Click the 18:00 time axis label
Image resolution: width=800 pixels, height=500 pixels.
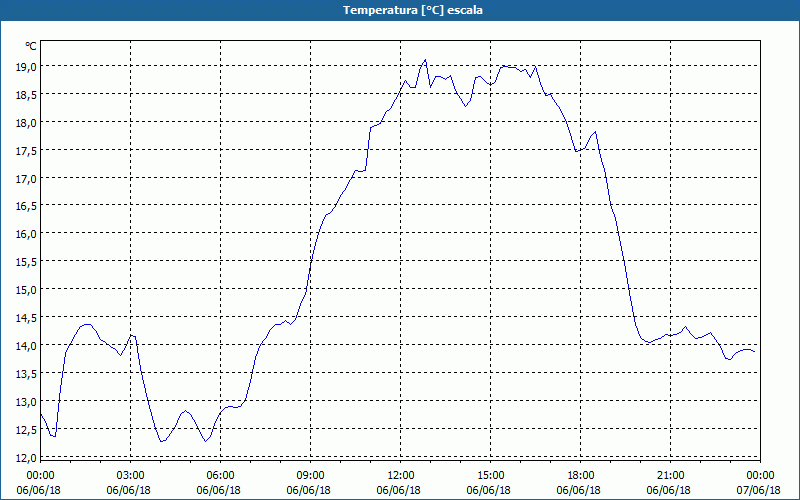coord(581,476)
